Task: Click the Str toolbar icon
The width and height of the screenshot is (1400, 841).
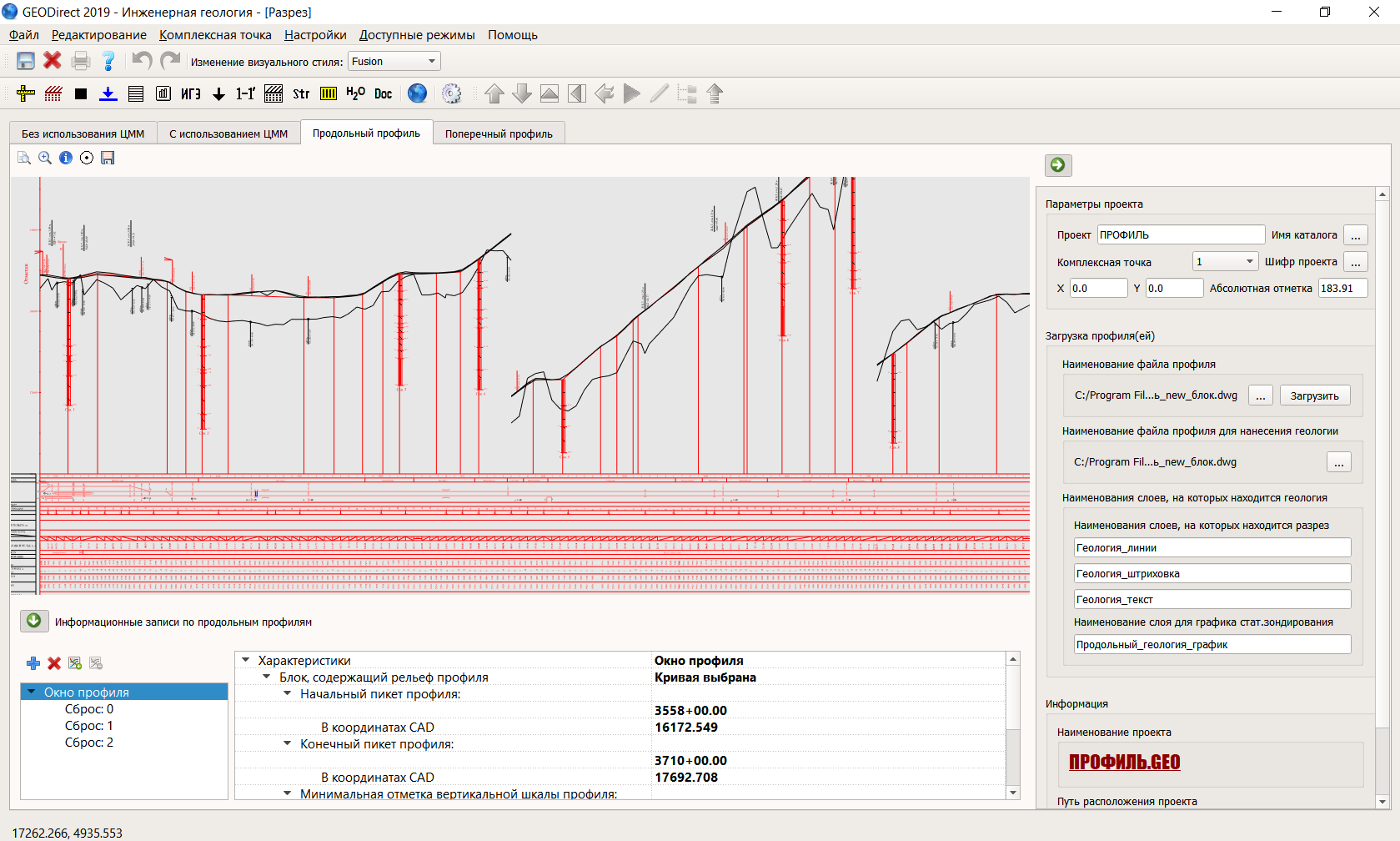Action: 301,93
